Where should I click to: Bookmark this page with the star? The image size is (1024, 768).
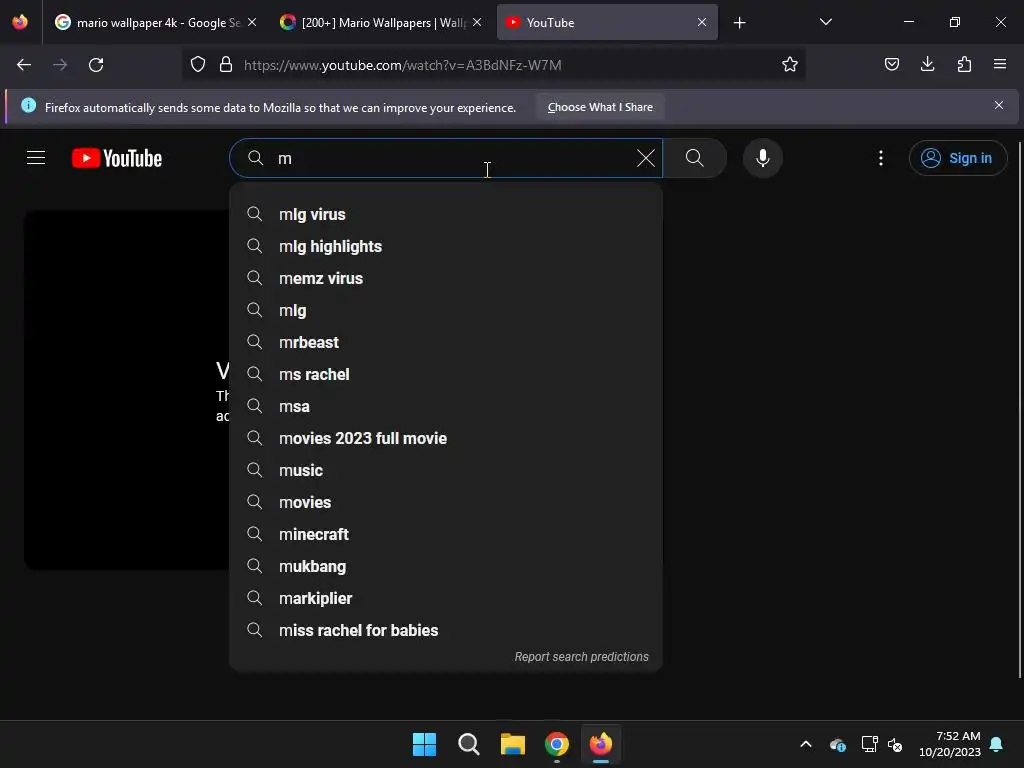[790, 65]
